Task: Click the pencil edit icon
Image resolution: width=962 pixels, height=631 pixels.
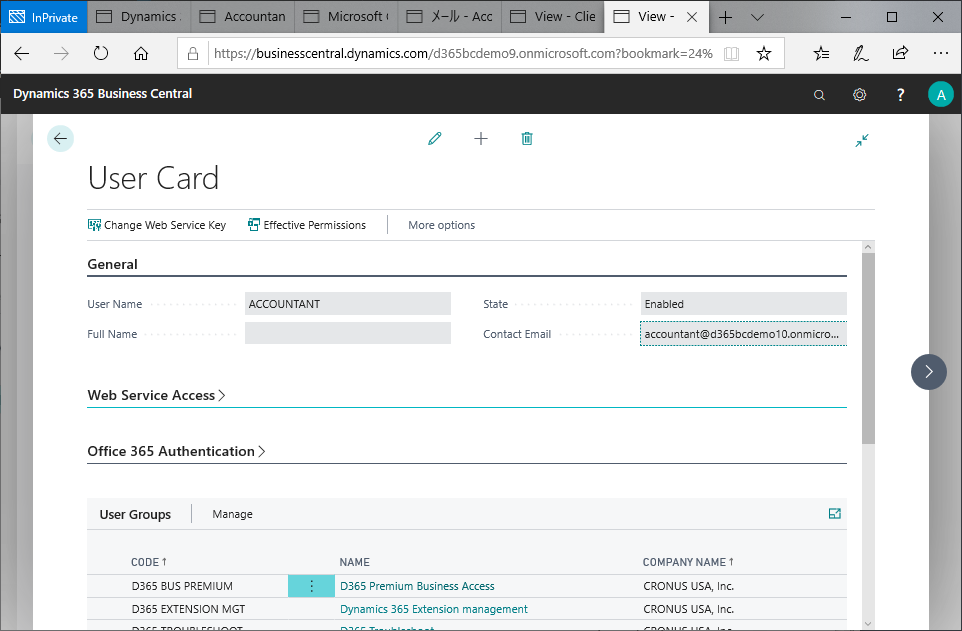Action: (x=434, y=139)
